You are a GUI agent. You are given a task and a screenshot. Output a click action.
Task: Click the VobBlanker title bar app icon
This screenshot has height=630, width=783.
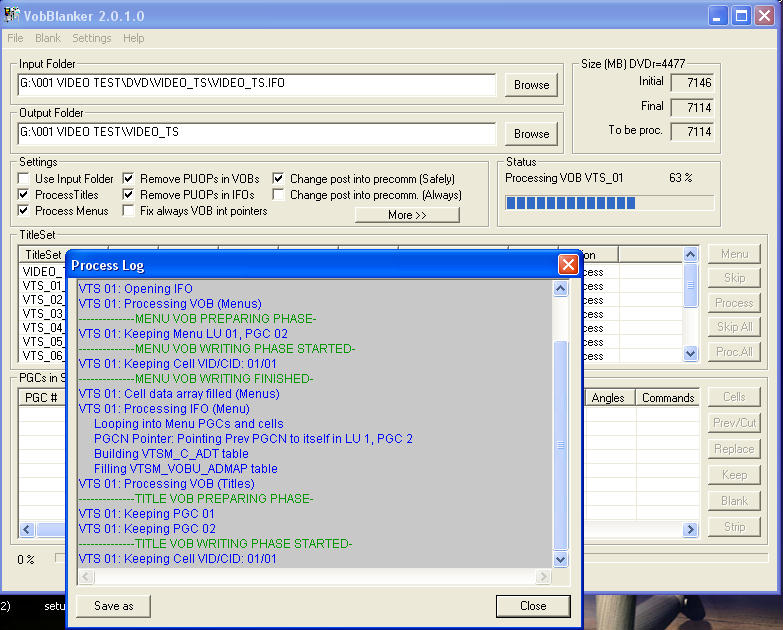coord(11,14)
